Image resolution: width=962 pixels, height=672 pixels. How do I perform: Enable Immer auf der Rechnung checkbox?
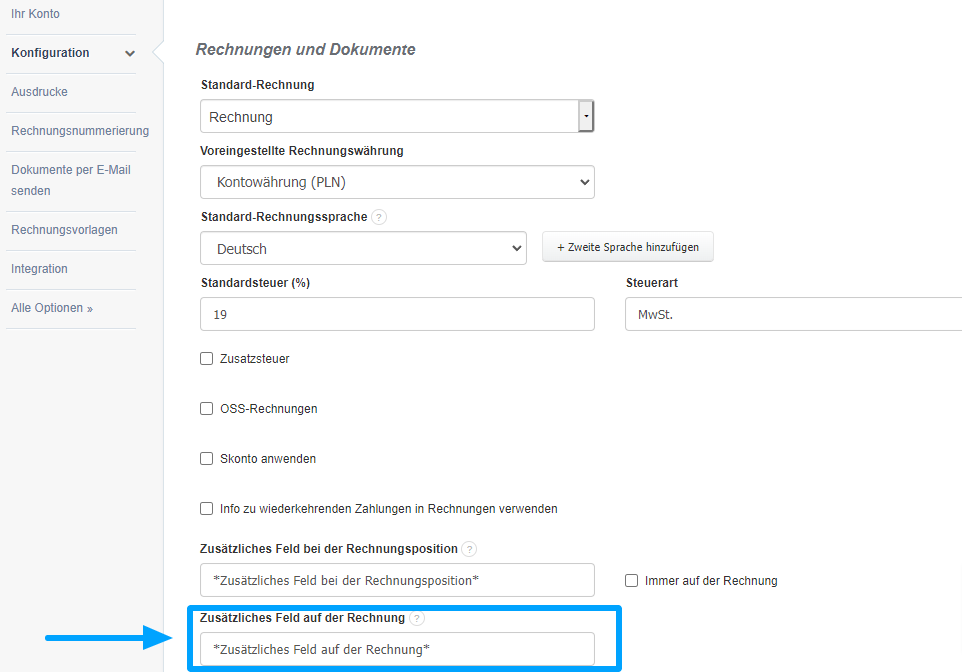[x=631, y=580]
